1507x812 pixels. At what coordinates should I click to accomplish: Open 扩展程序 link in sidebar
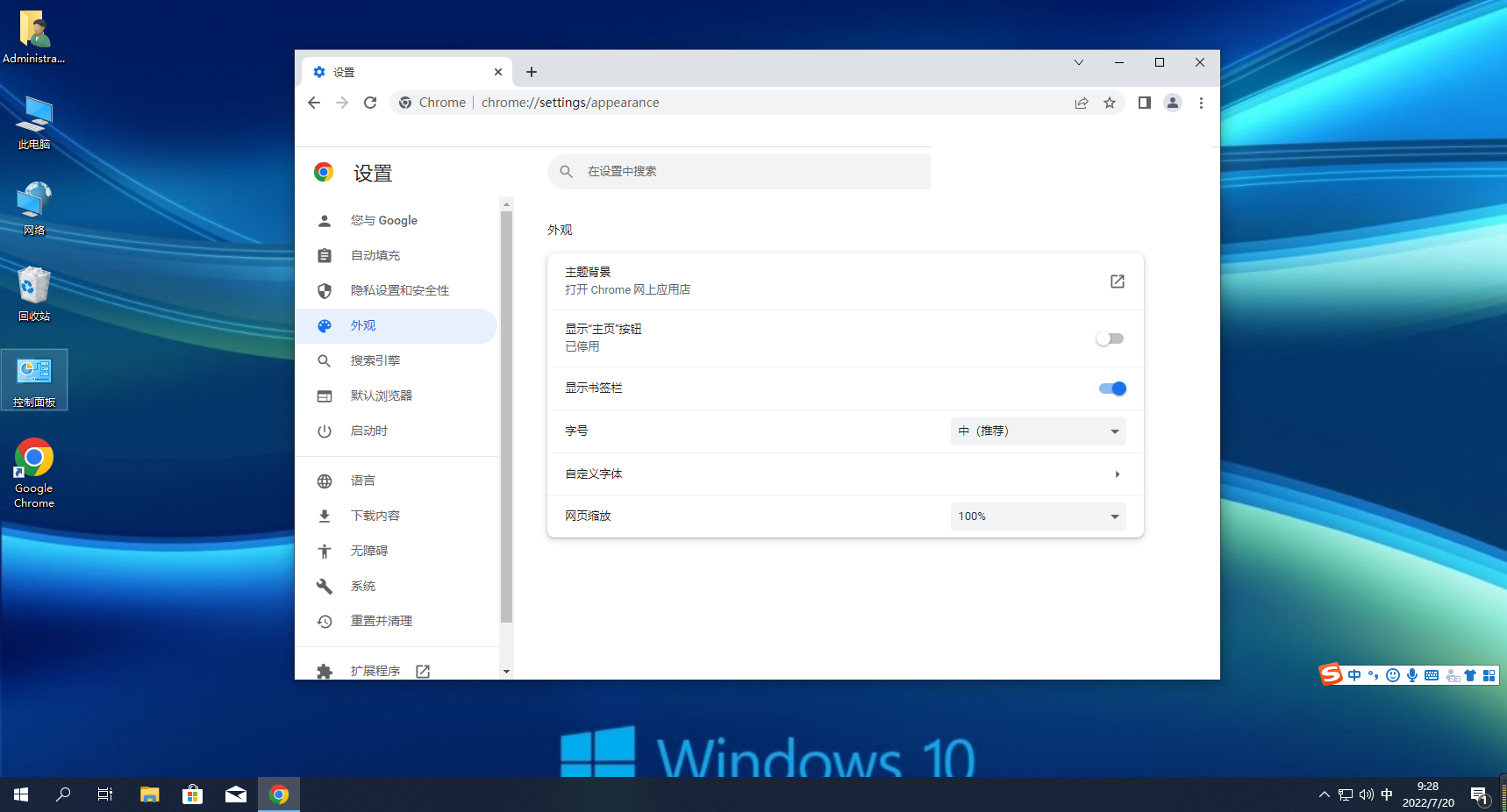(375, 671)
